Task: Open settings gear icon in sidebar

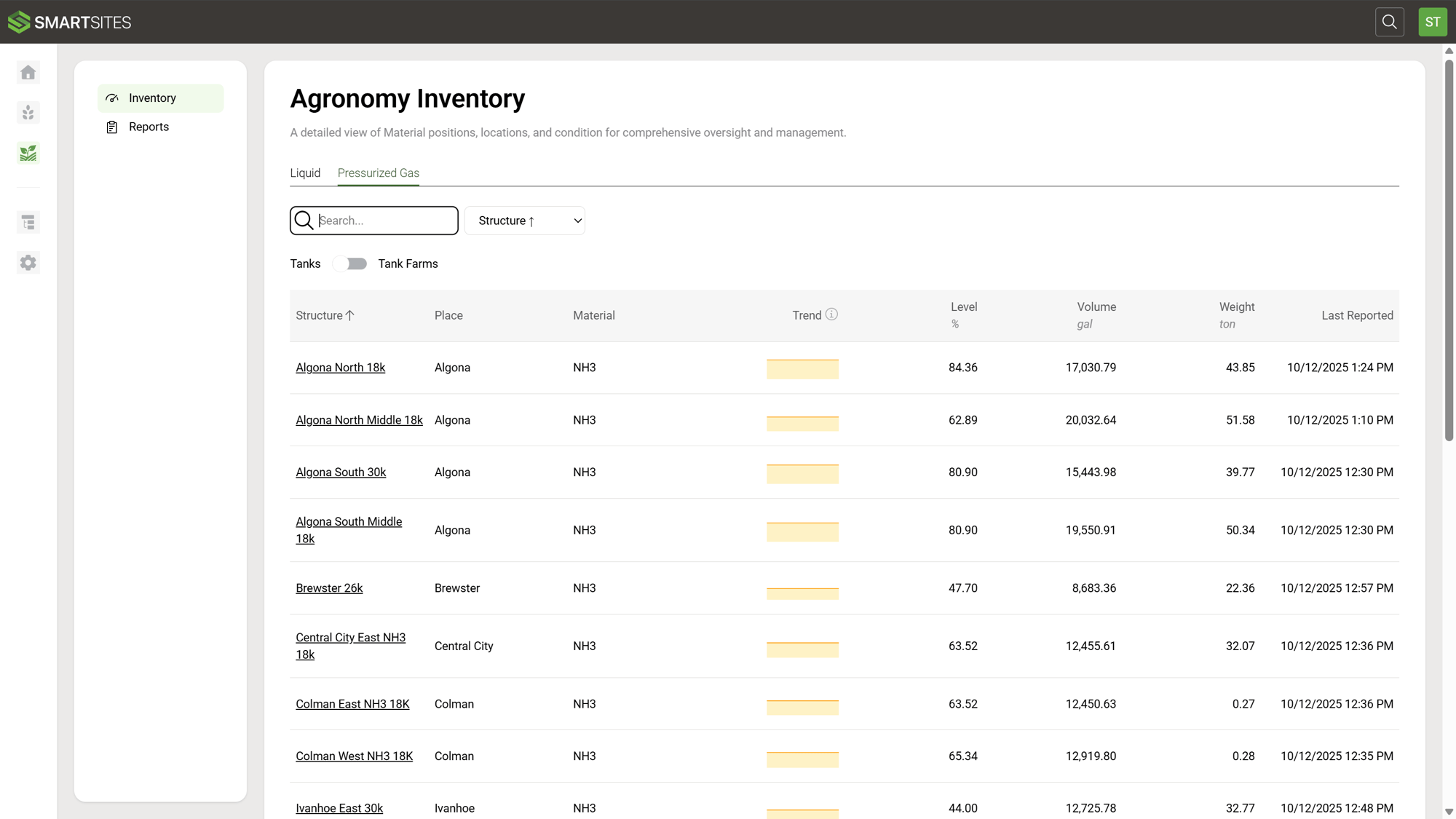Action: pos(28,263)
